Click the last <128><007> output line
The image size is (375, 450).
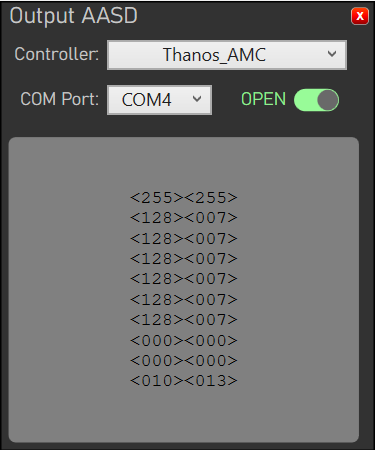[x=184, y=320]
